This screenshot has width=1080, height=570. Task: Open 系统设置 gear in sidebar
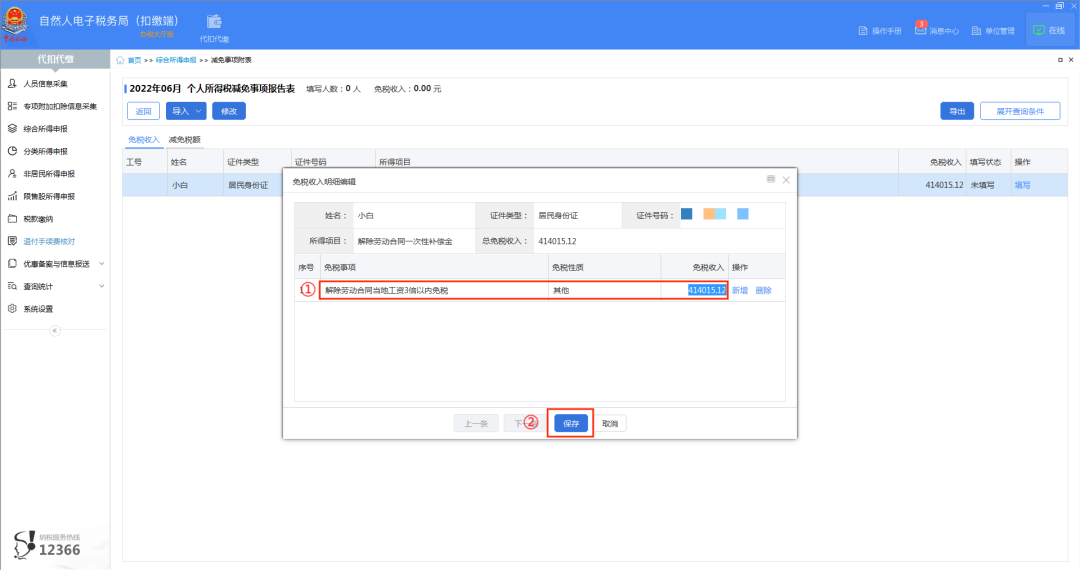coord(38,308)
